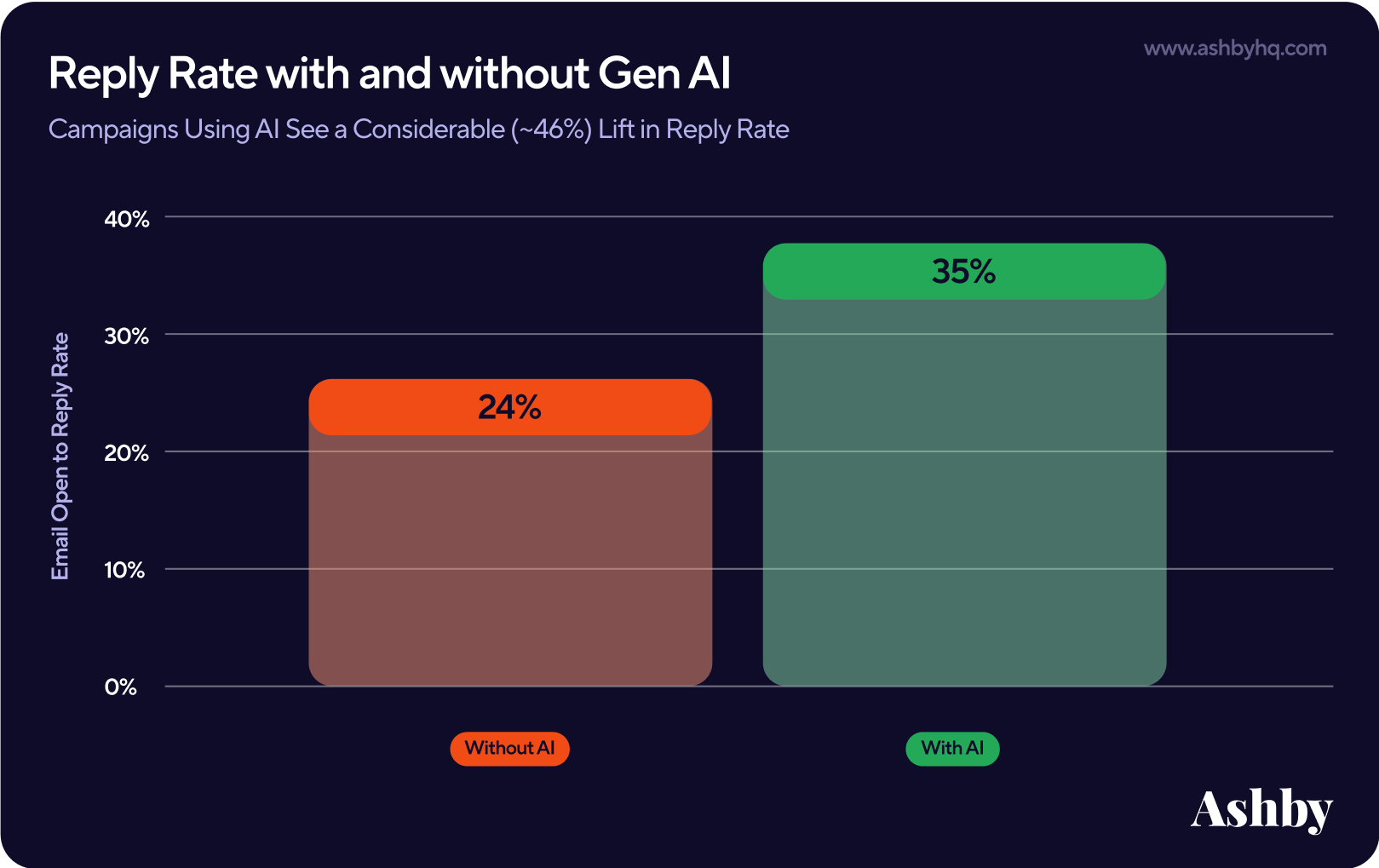Click the 30% y-axis label
Screen dimensions: 1379x868
(x=127, y=336)
